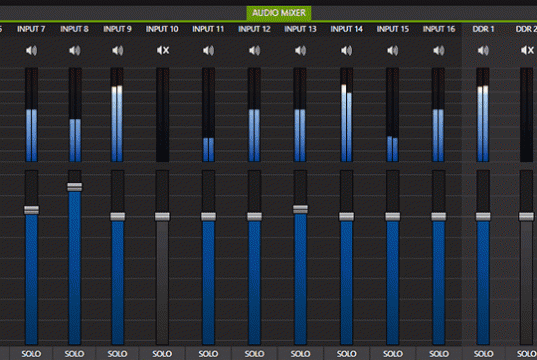The width and height of the screenshot is (537, 360).
Task: Click the INPUT 14 VU level meter
Action: [347, 115]
